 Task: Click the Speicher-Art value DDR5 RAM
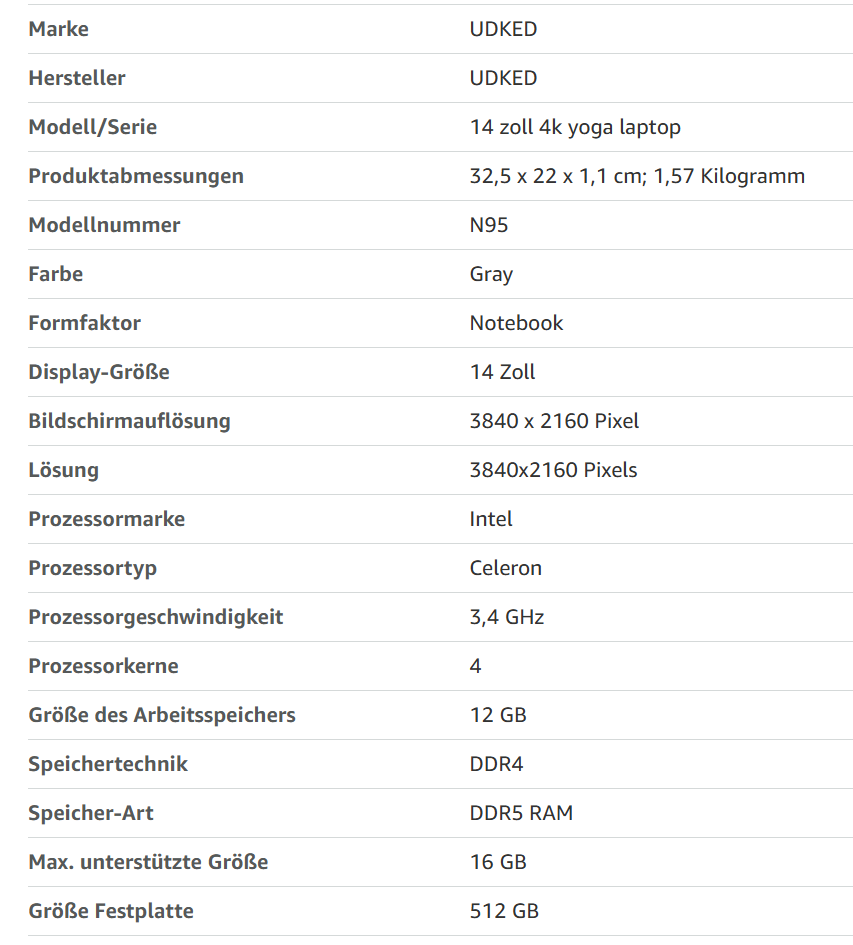(x=521, y=813)
